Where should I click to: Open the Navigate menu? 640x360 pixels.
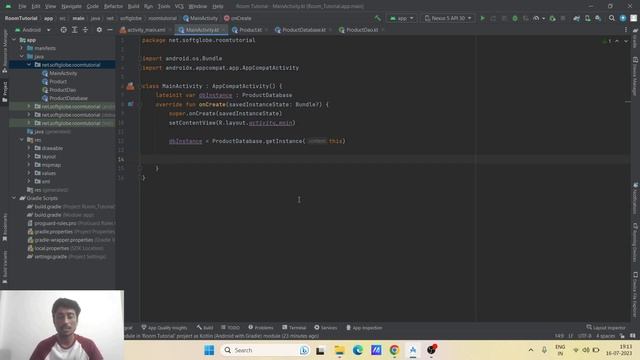[71, 6]
